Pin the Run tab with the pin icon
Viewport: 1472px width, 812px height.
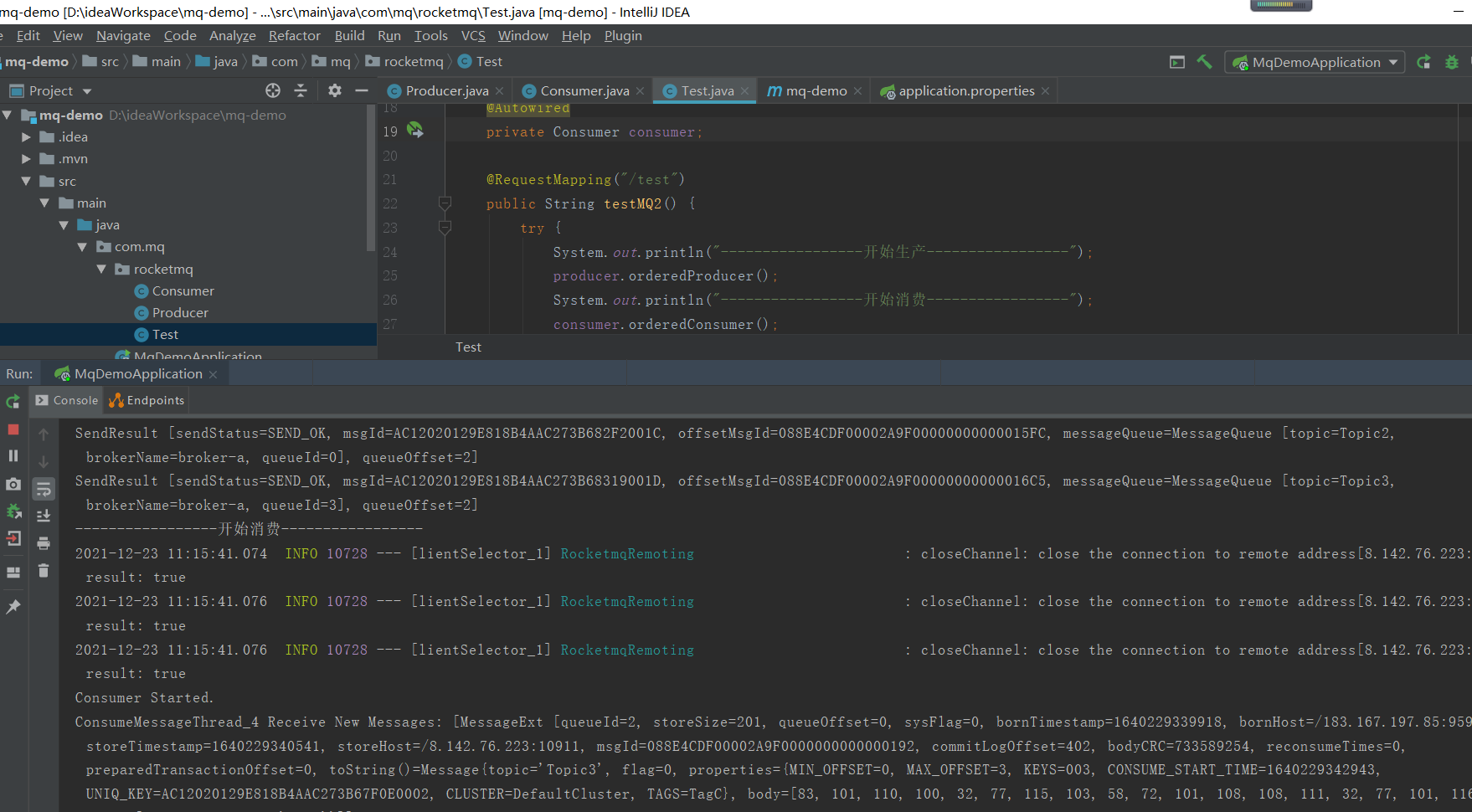point(13,607)
